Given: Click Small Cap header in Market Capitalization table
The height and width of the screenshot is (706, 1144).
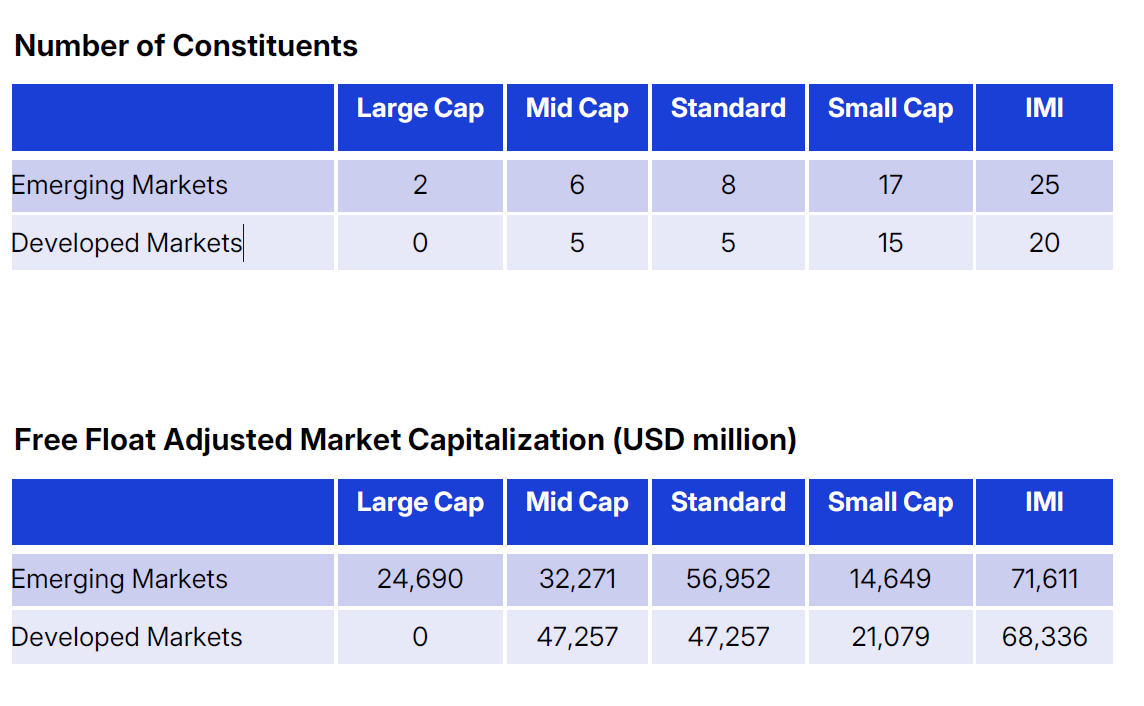Looking at the screenshot, I should pyautogui.click(x=890, y=503).
